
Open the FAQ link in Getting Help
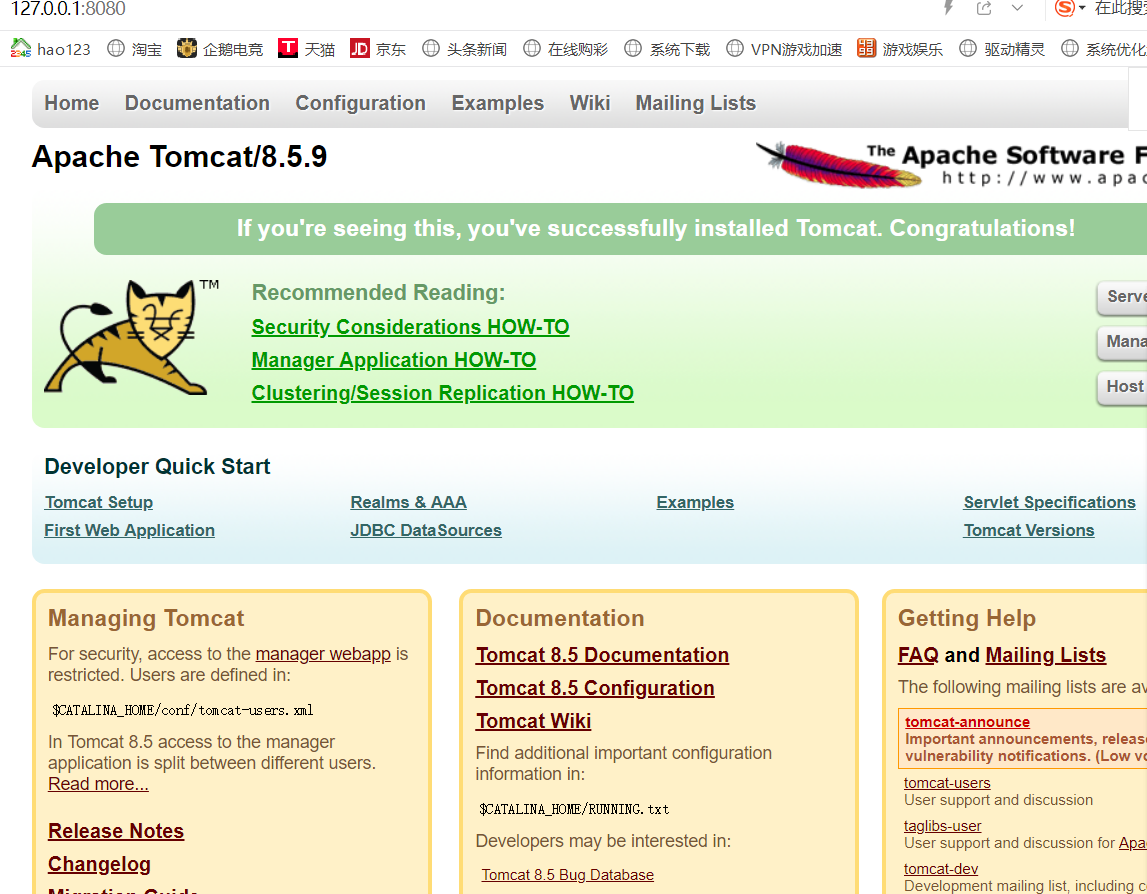coord(918,655)
